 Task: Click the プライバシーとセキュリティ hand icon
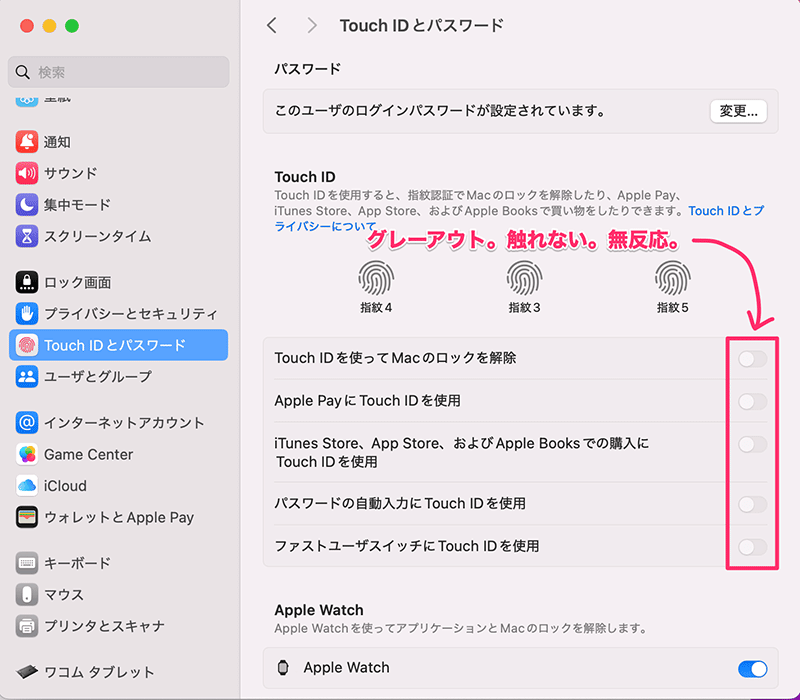(x=27, y=313)
